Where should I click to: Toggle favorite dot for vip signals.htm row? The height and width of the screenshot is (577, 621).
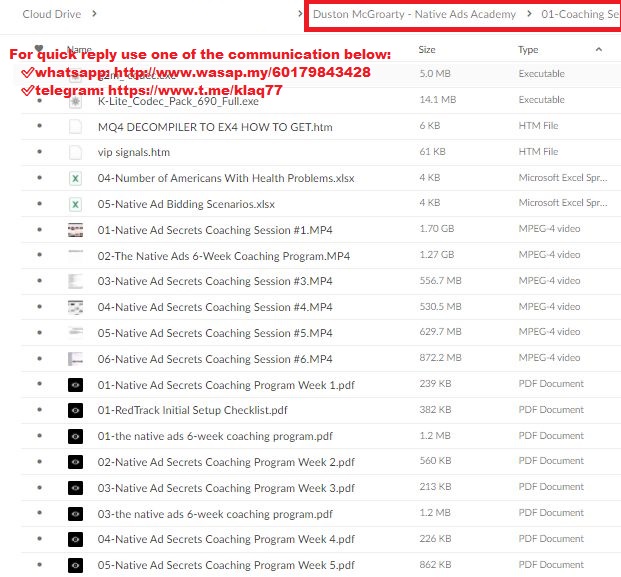[39, 152]
